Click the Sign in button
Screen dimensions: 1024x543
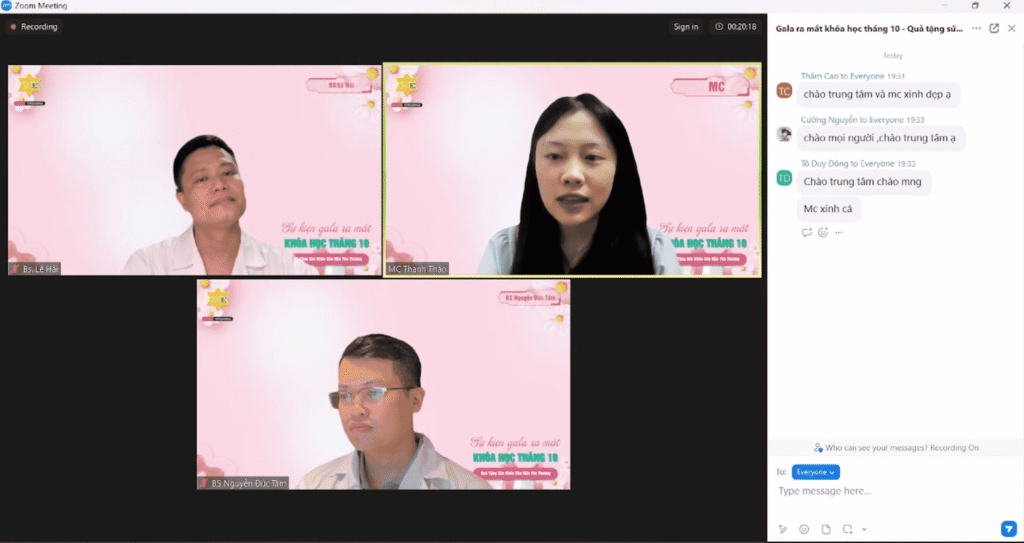(x=686, y=27)
